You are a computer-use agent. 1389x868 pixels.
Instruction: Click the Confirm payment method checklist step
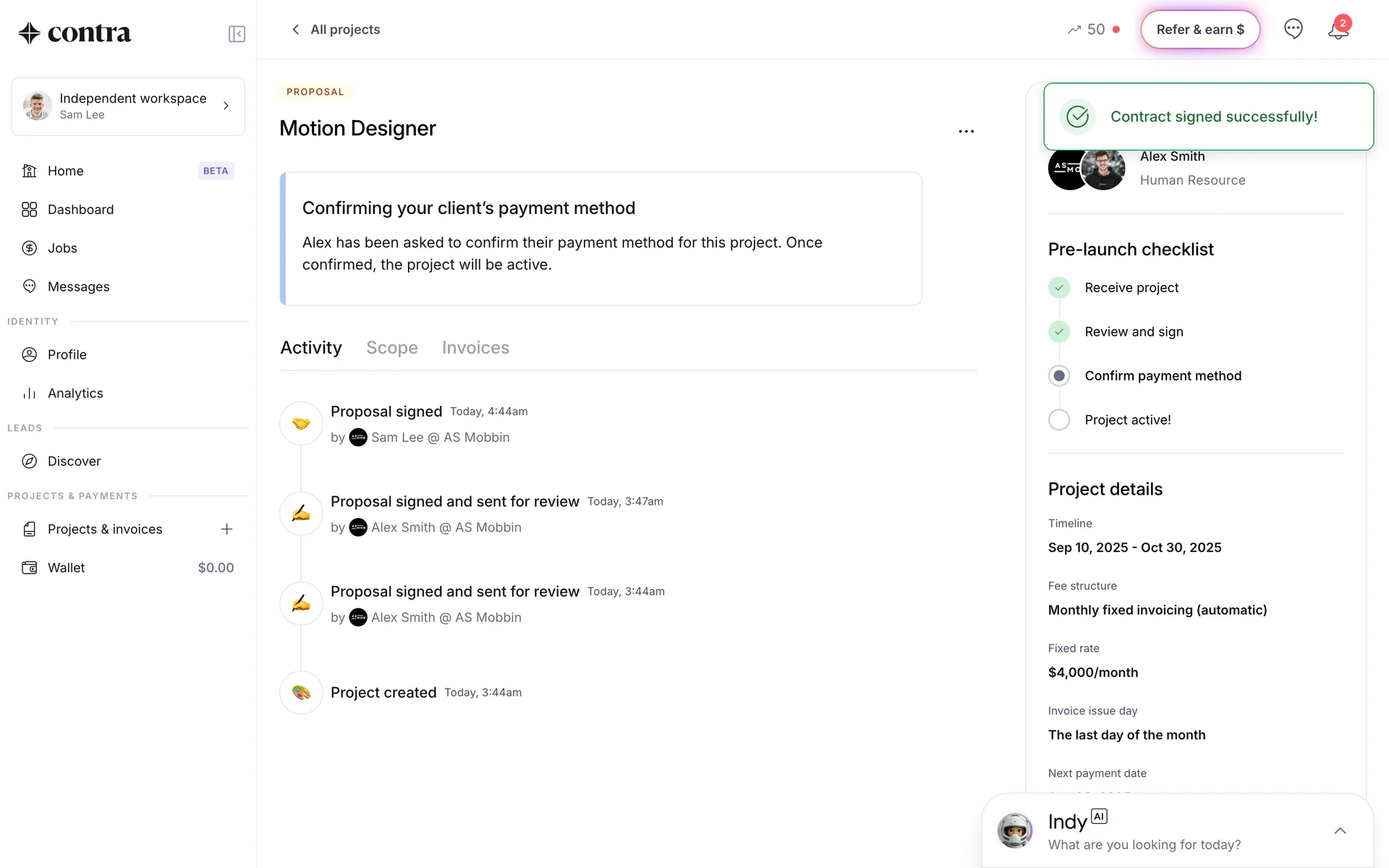click(x=1163, y=376)
